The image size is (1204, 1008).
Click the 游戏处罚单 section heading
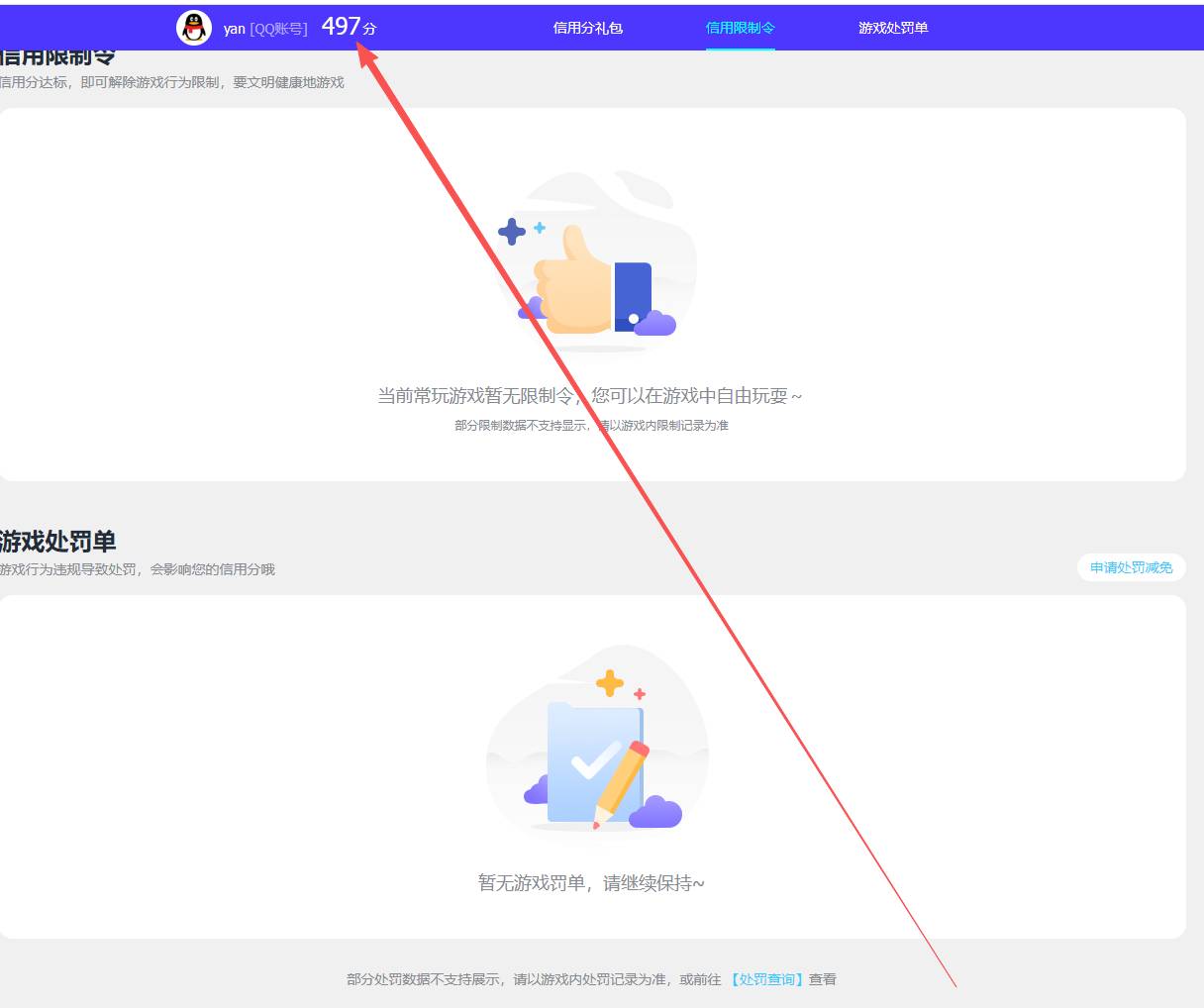57,542
